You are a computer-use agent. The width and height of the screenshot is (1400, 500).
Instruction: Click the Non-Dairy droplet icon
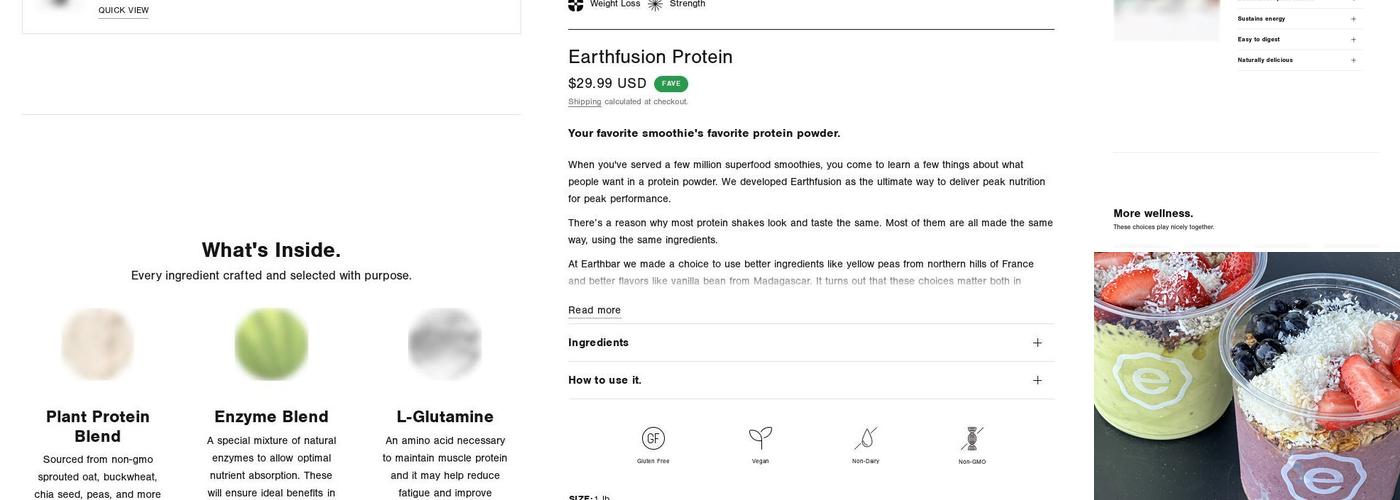click(x=866, y=438)
